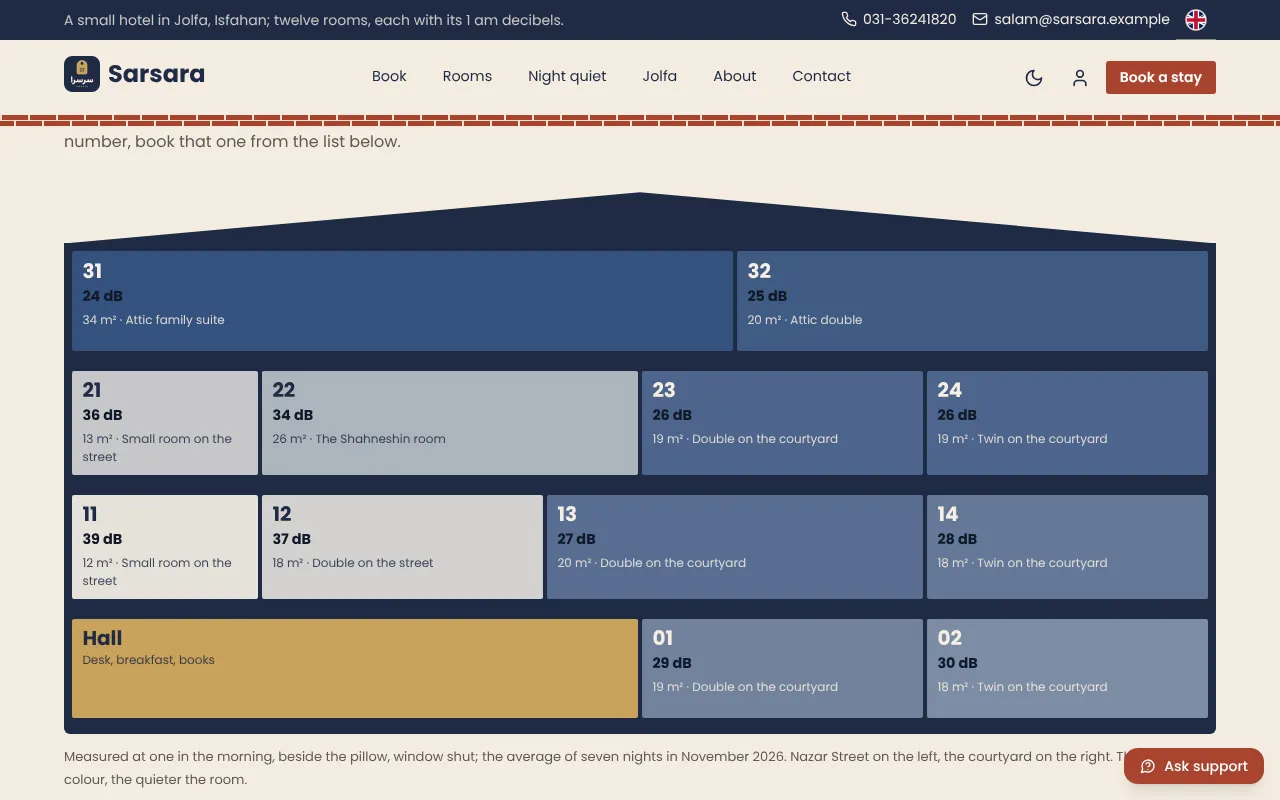Call phone number 031-36241820
The width and height of the screenshot is (1280, 800).
pos(909,19)
